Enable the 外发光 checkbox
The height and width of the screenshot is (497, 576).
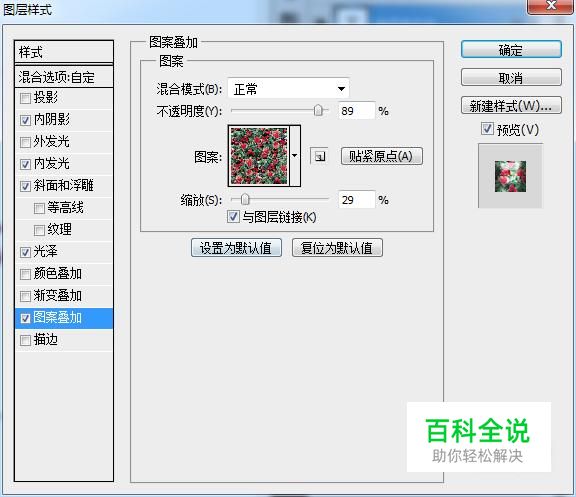tap(25, 142)
